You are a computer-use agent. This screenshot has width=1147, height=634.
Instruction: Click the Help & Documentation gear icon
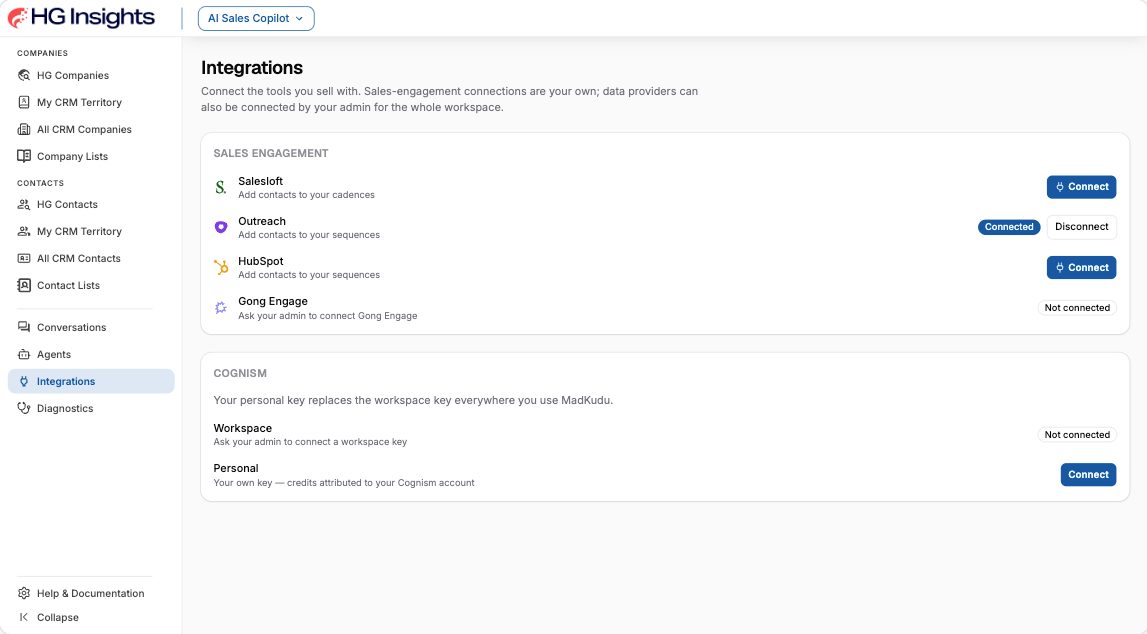24,593
